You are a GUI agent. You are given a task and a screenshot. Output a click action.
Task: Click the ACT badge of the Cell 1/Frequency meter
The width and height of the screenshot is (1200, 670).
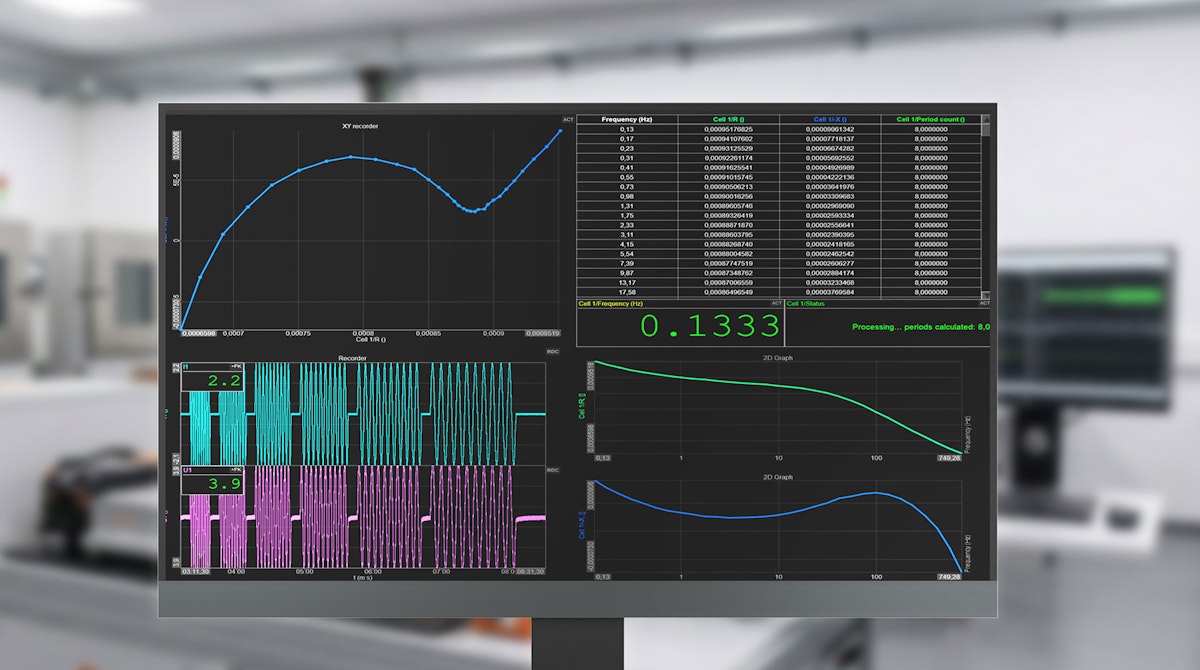coord(777,303)
